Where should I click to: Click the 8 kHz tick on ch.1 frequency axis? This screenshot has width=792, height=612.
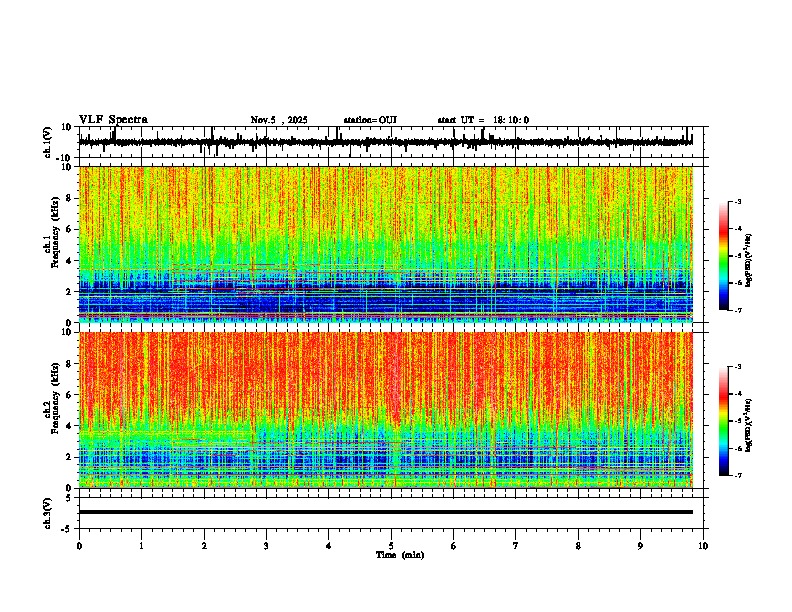70,198
